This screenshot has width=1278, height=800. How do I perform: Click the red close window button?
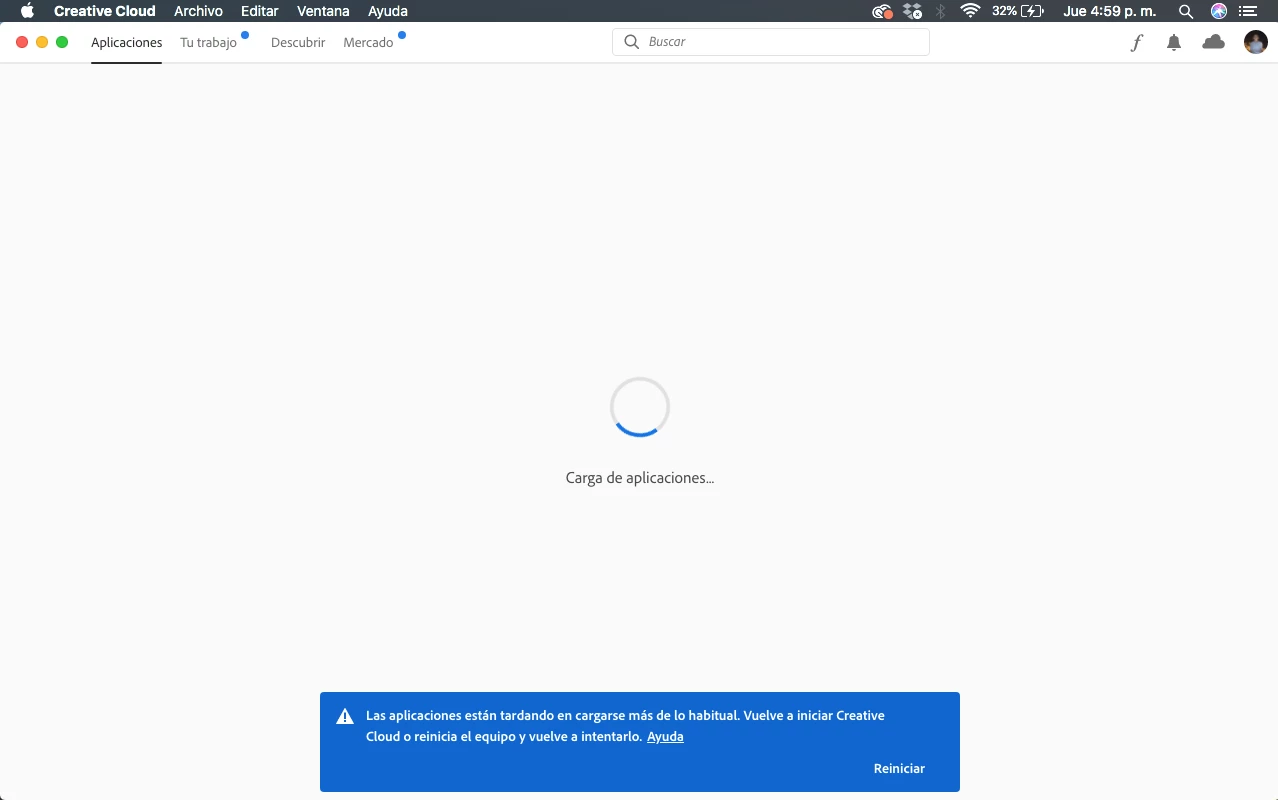[22, 42]
